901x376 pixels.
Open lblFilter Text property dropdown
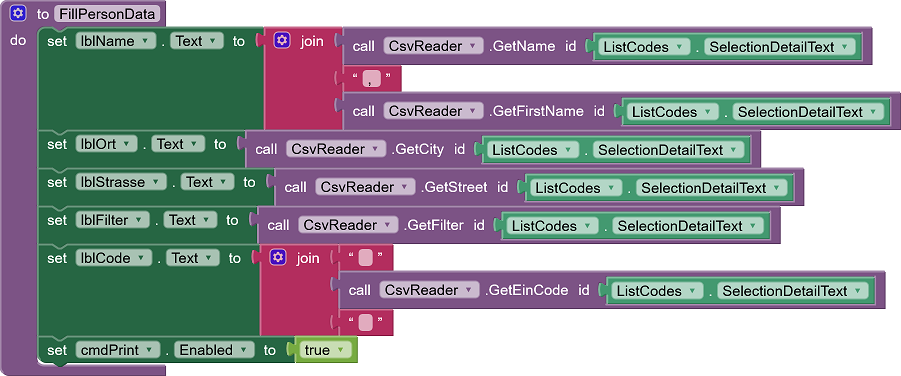point(190,220)
